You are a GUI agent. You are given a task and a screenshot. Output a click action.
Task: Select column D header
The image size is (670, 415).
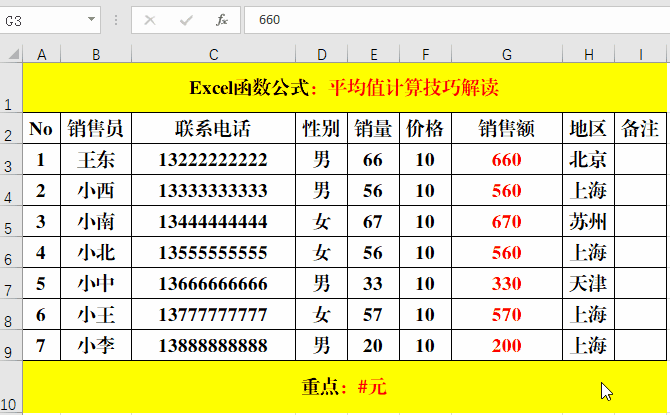coord(322,54)
